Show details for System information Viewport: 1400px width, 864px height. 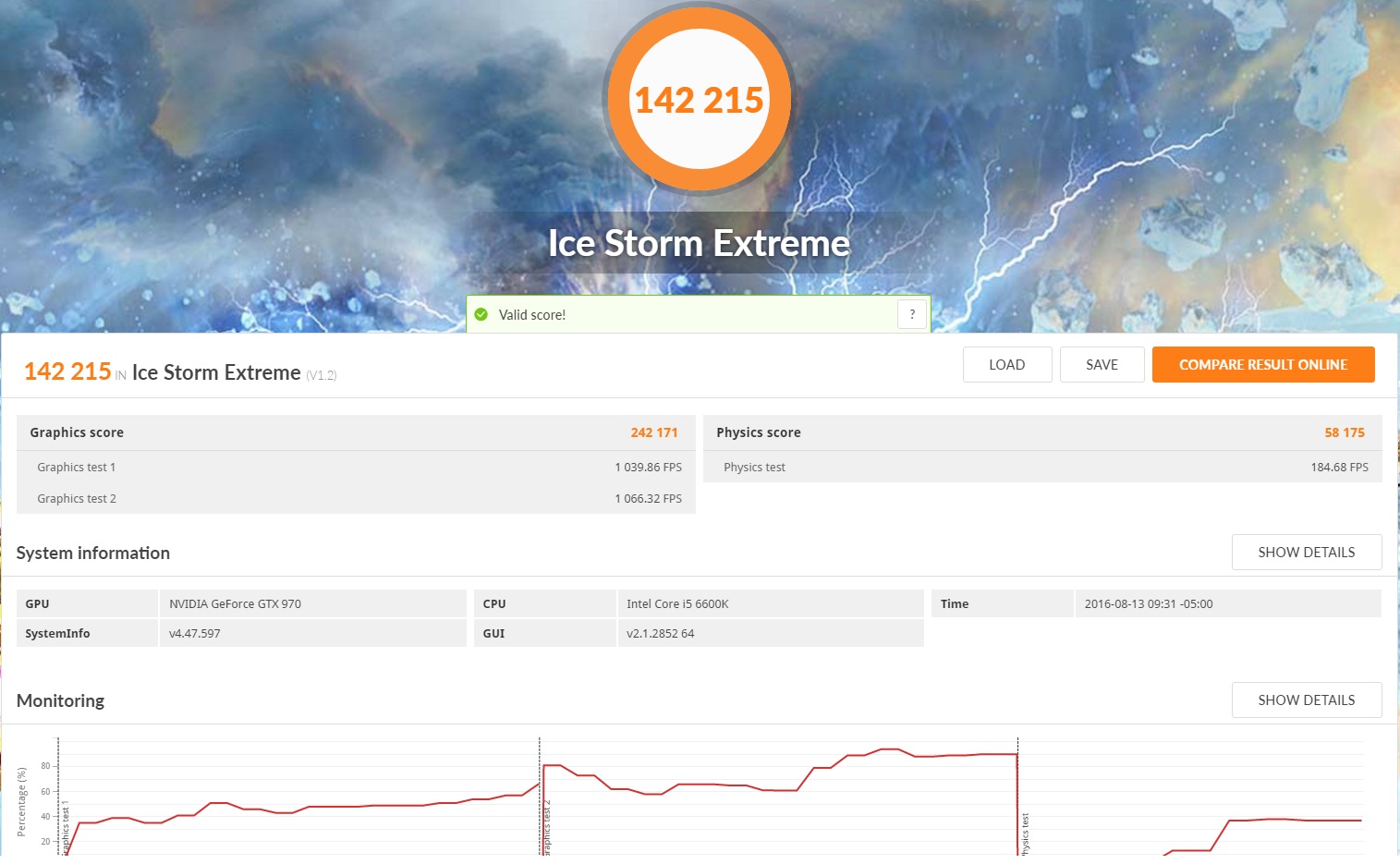[1306, 553]
